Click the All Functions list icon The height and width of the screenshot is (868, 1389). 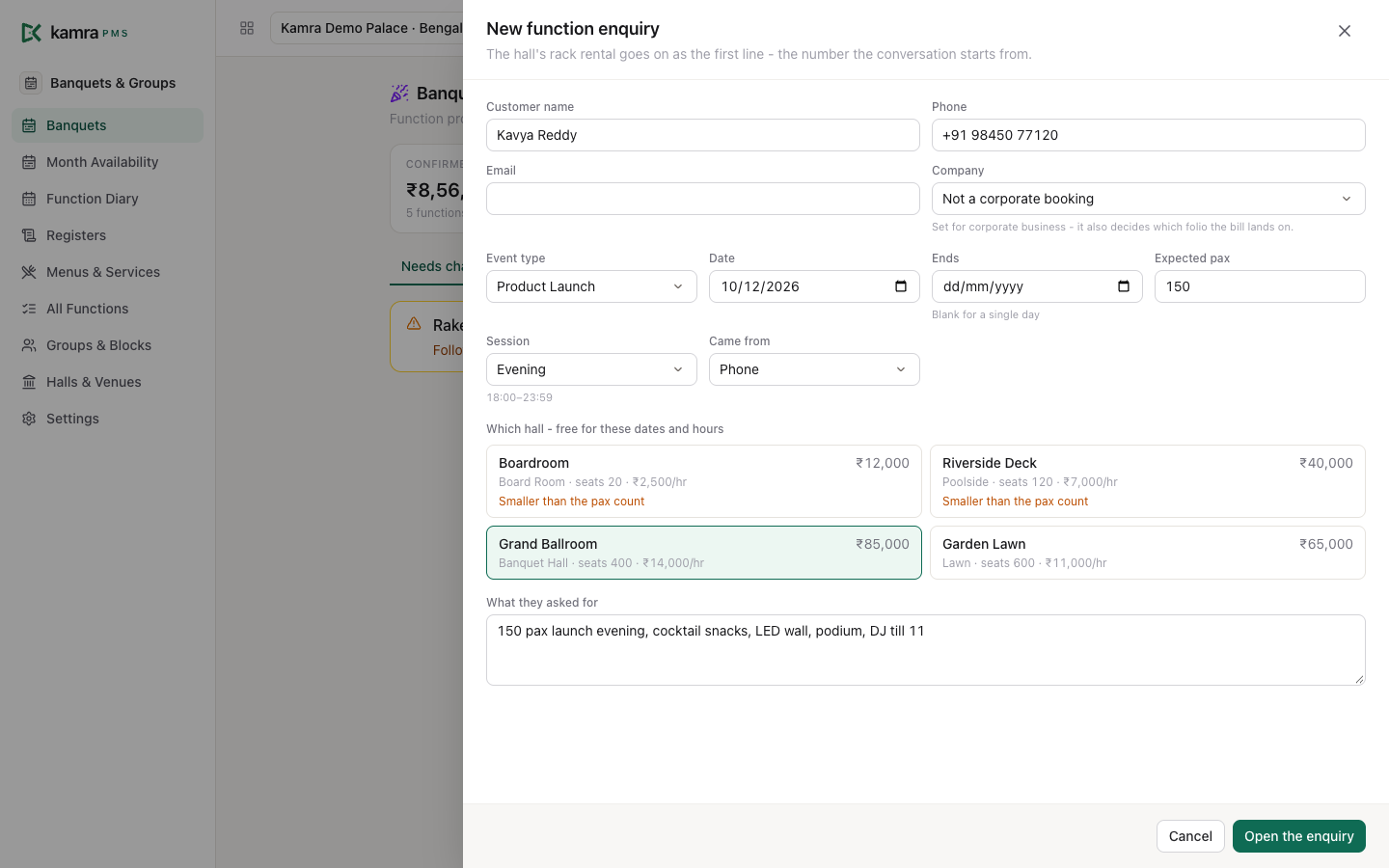click(29, 309)
